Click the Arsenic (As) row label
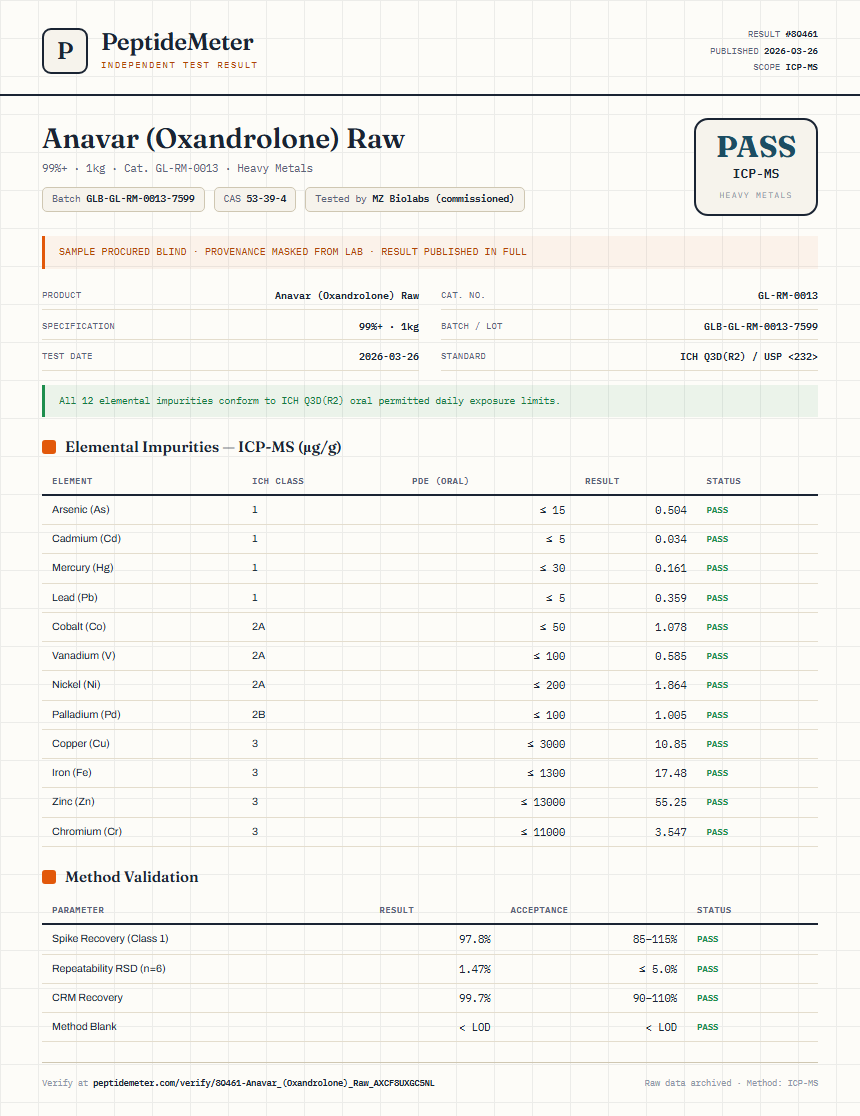 coord(80,510)
